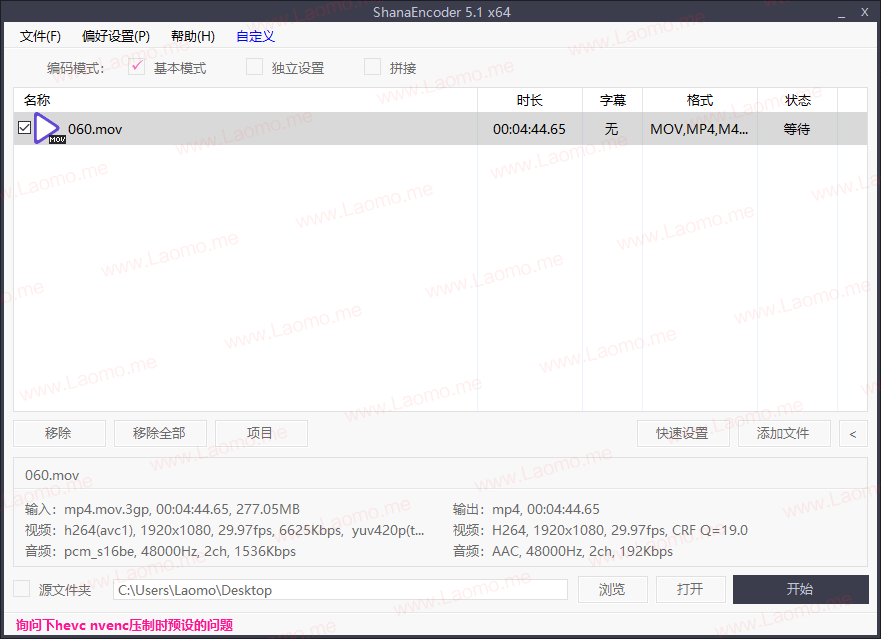881x639 pixels.
Task: Click the subtitle cell 无
Action: [611, 129]
